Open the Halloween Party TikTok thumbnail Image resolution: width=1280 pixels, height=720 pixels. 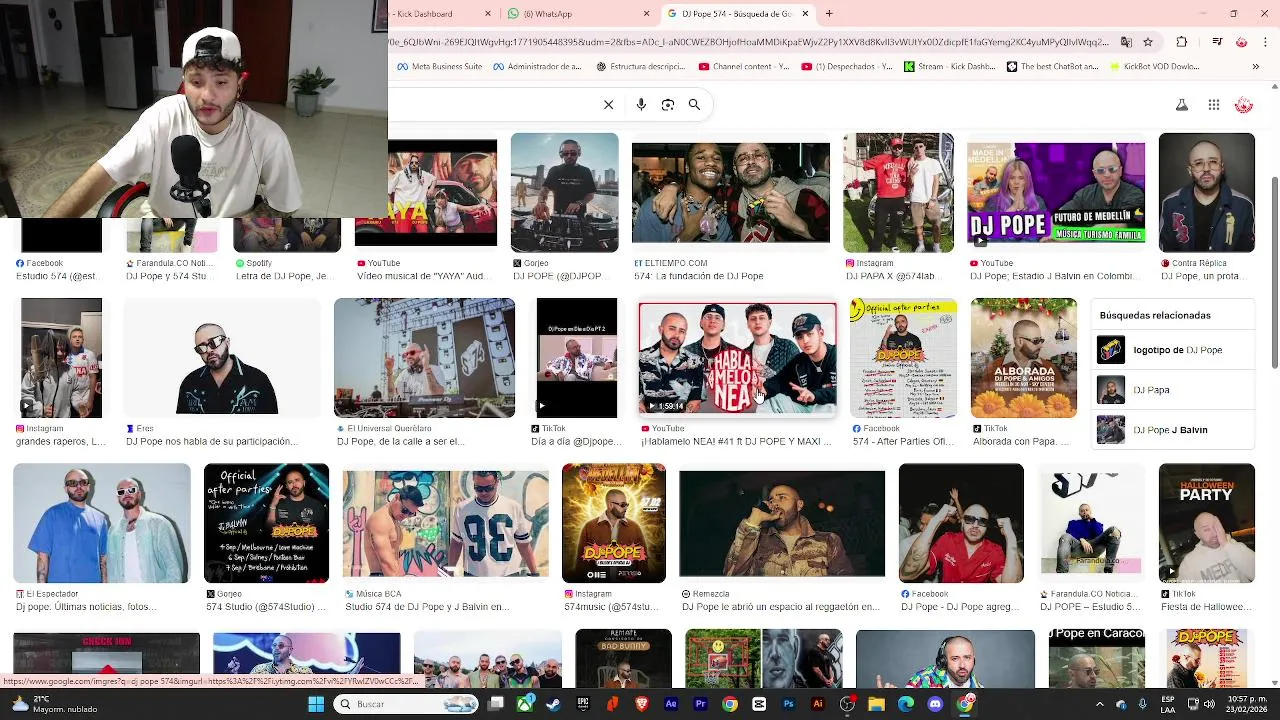pyautogui.click(x=1207, y=523)
